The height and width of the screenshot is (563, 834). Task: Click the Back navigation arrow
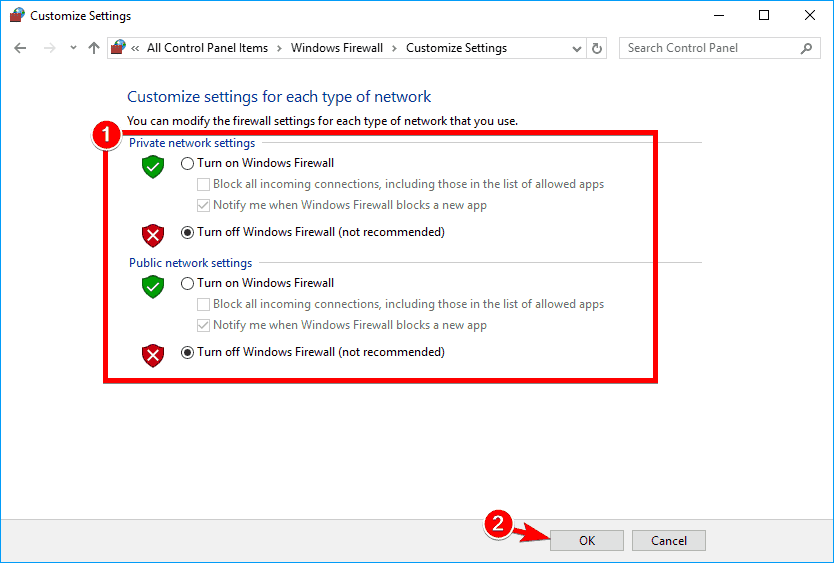[20, 48]
